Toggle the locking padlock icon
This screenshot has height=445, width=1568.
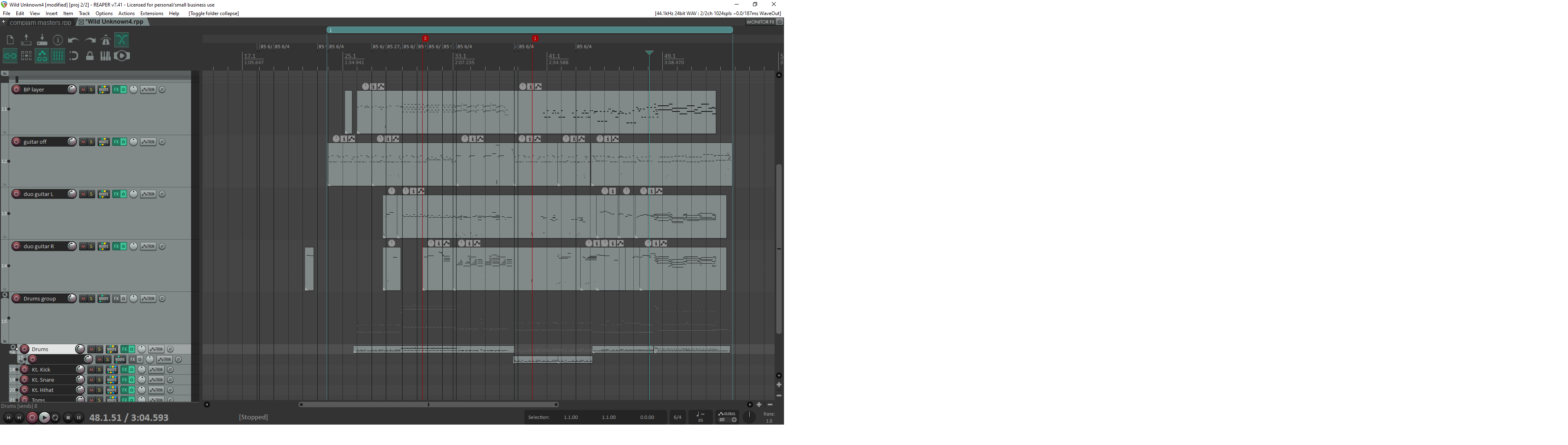pyautogui.click(x=90, y=56)
